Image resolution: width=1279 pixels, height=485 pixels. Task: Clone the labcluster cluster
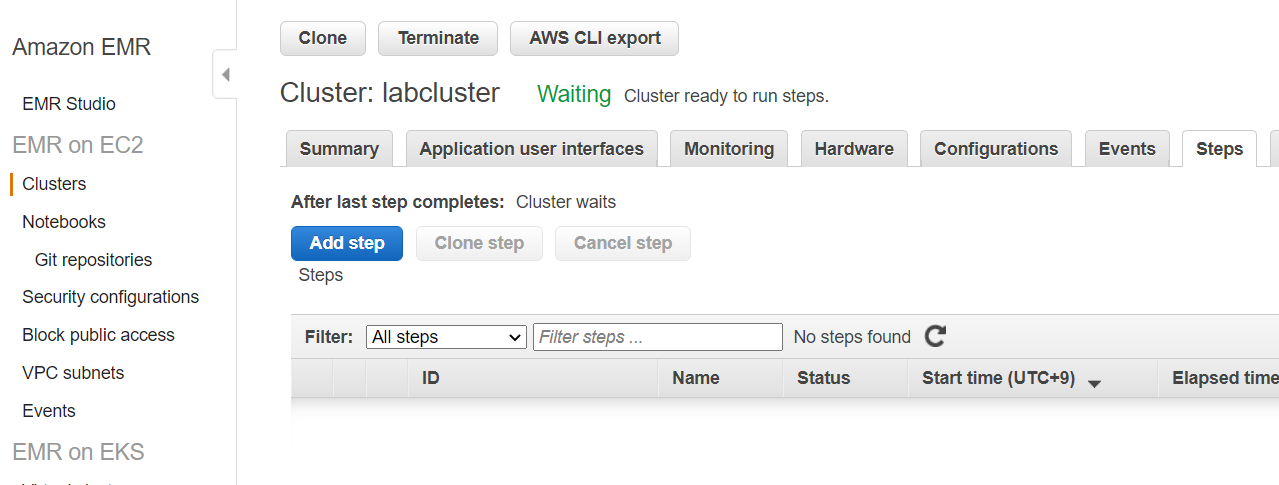tap(323, 38)
